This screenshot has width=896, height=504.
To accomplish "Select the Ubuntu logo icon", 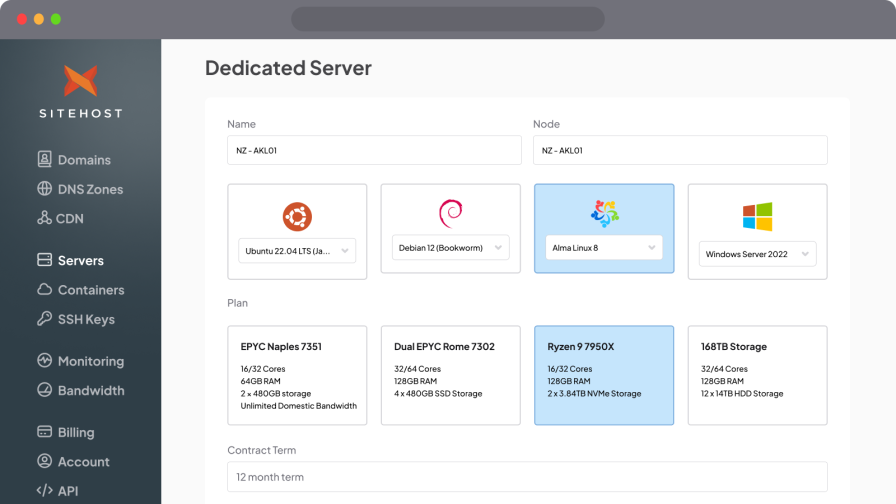I will (297, 217).
